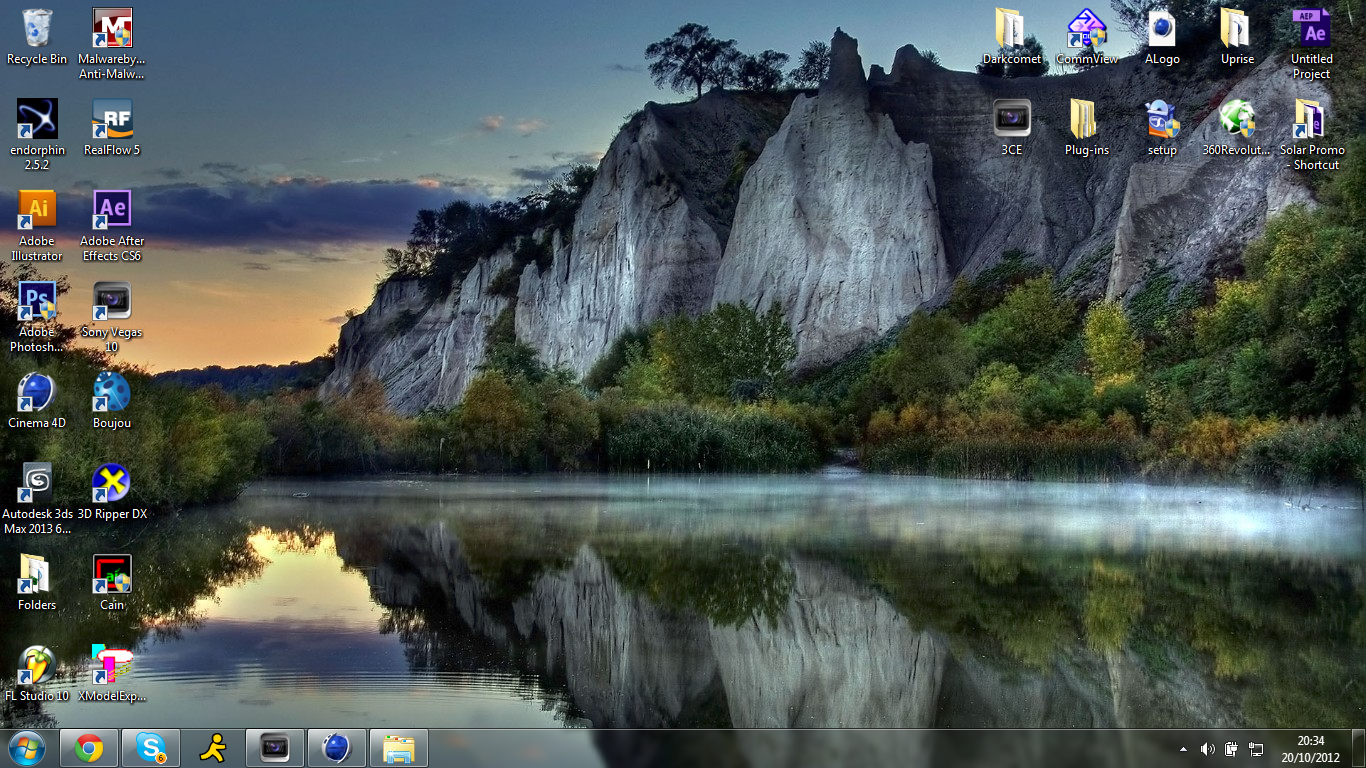Click the XModelExp... desktop shortcut

(112, 674)
